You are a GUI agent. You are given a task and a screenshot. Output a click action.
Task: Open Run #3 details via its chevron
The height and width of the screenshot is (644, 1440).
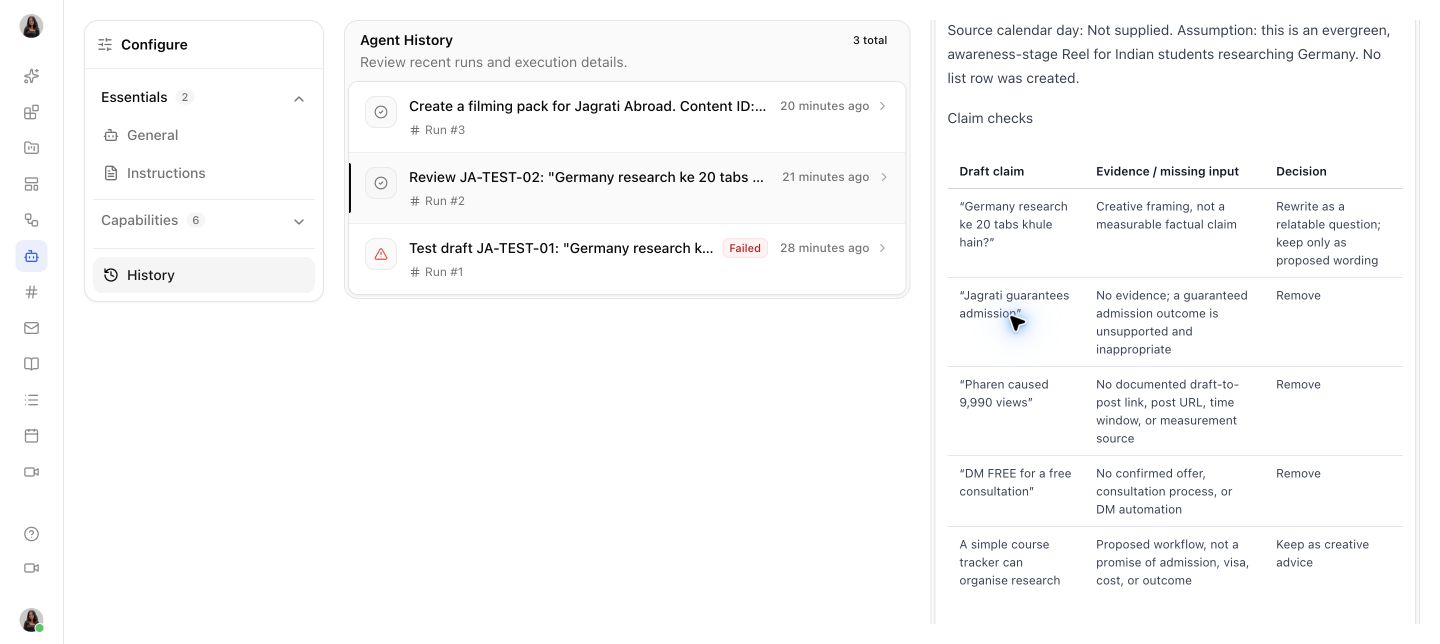[x=882, y=106]
